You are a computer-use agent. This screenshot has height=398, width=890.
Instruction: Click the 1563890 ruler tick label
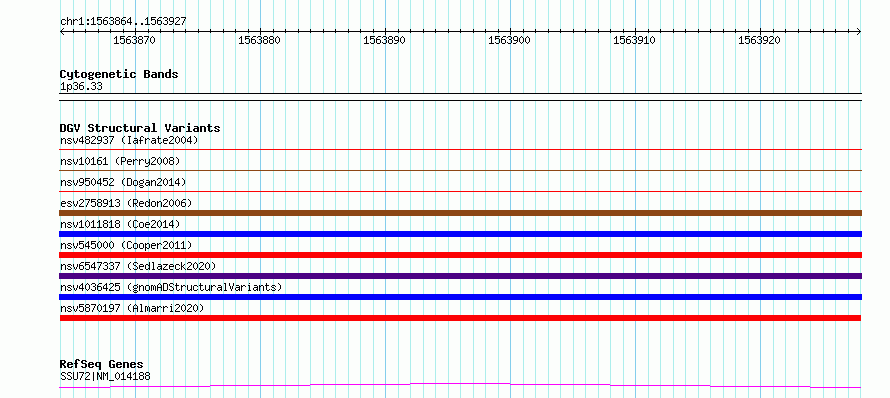384,40
